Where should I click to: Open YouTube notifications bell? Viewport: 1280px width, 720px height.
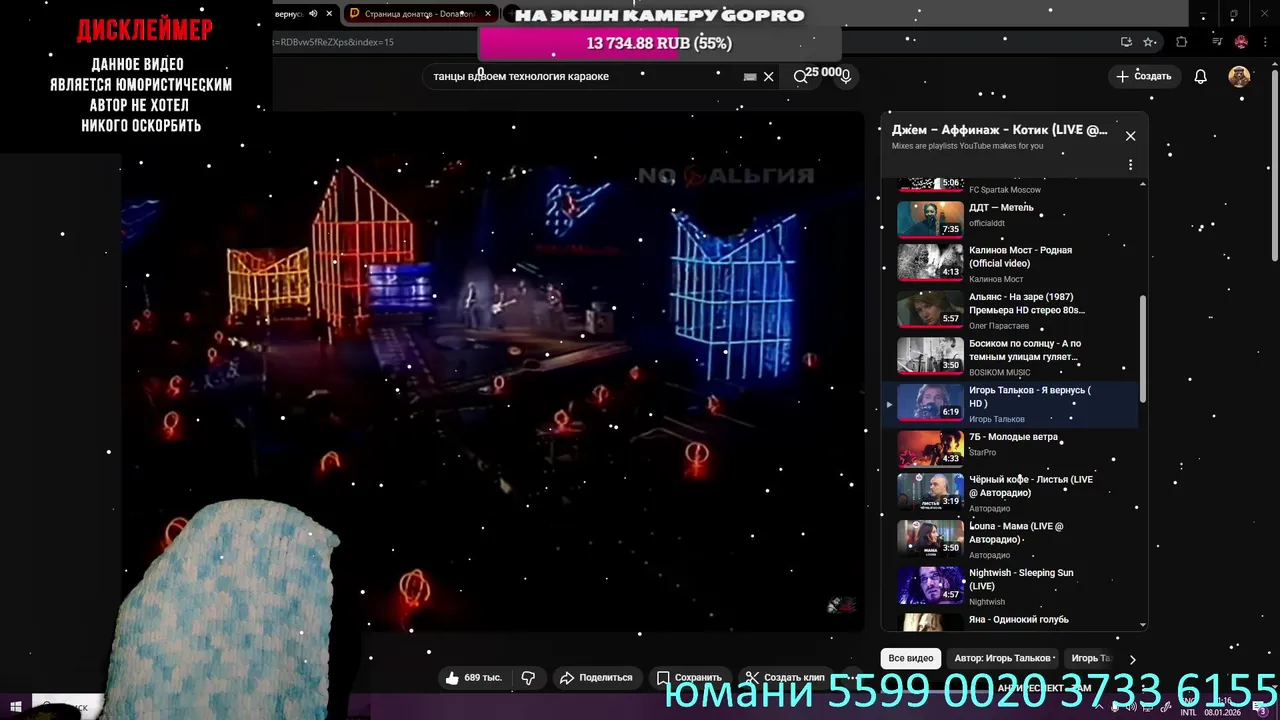(x=1201, y=76)
